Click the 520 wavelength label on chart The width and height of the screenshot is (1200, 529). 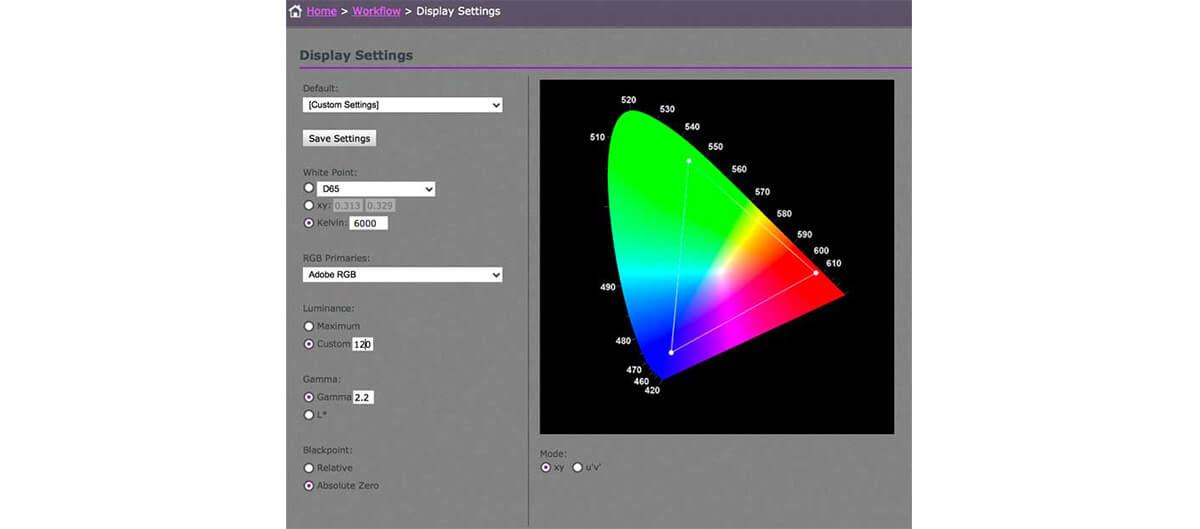[628, 100]
